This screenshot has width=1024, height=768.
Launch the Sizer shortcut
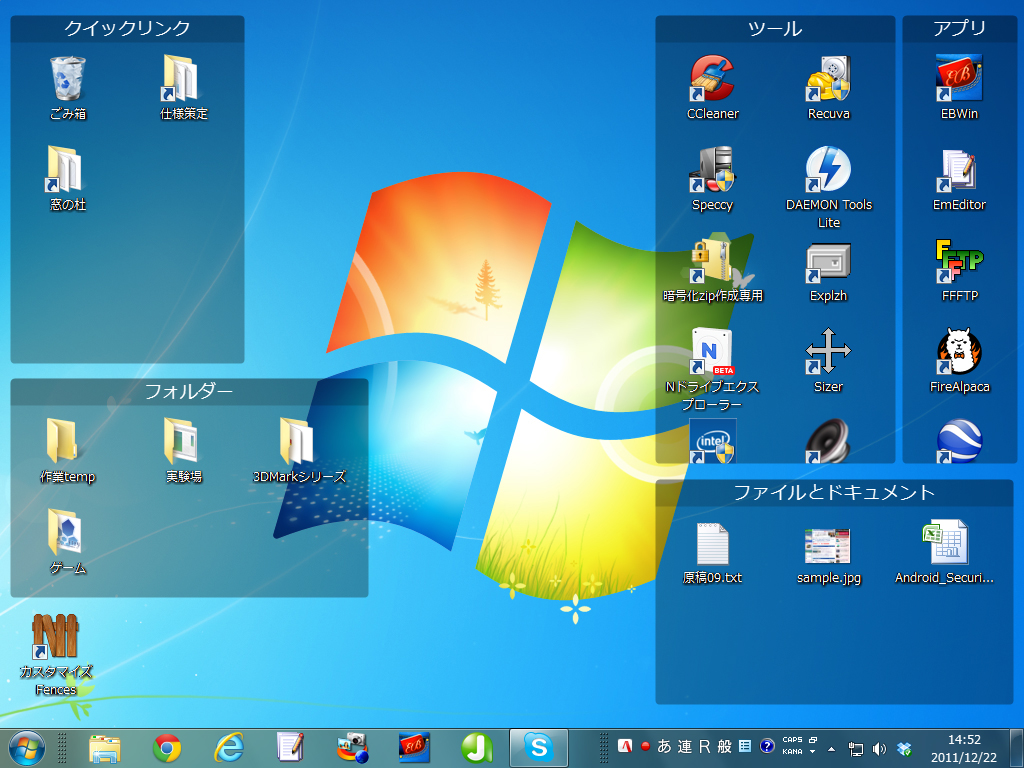[828, 360]
